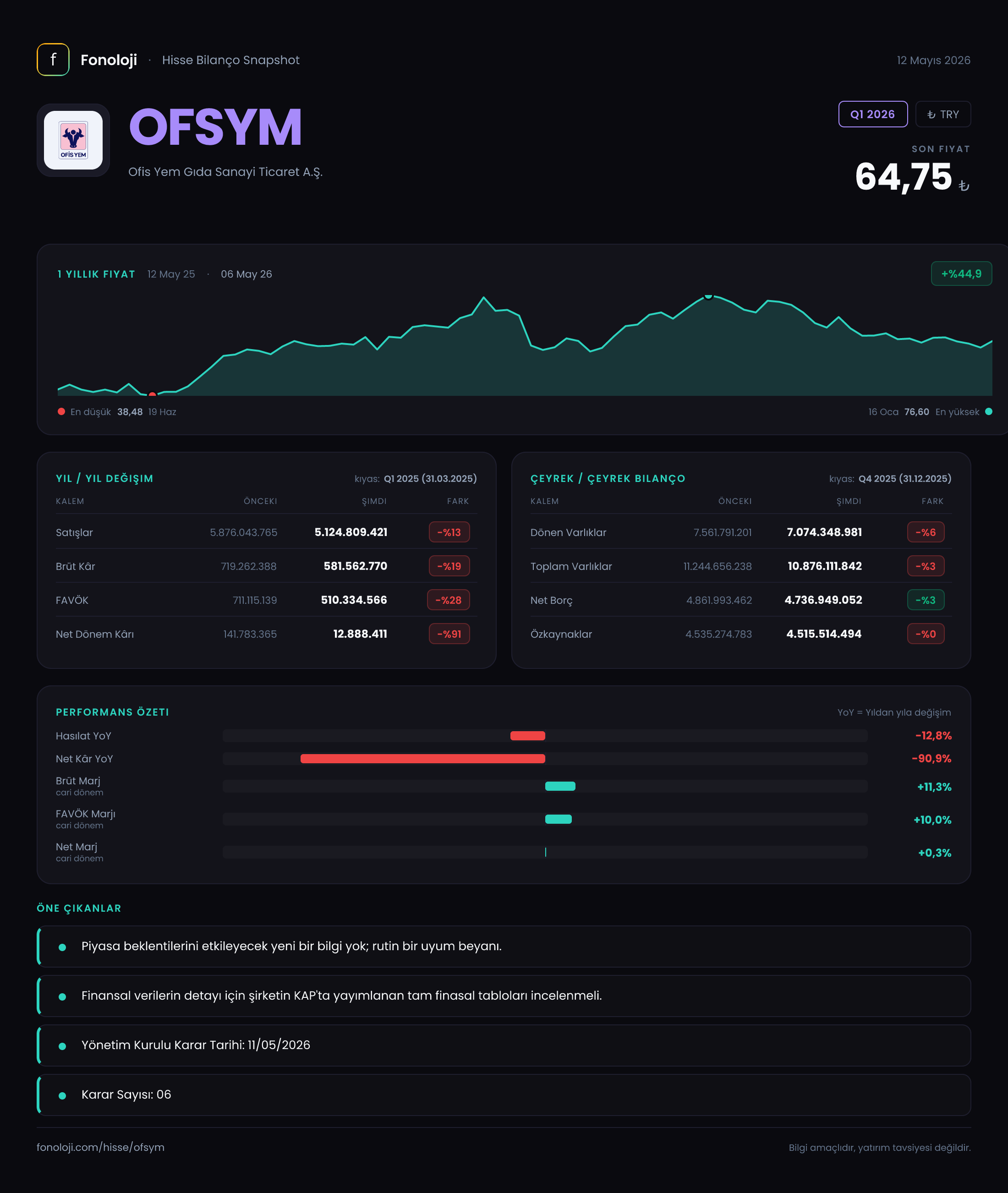Click the 'Piyasa beklentilerini' highlight card
This screenshot has width=1008, height=1193.
[x=504, y=946]
